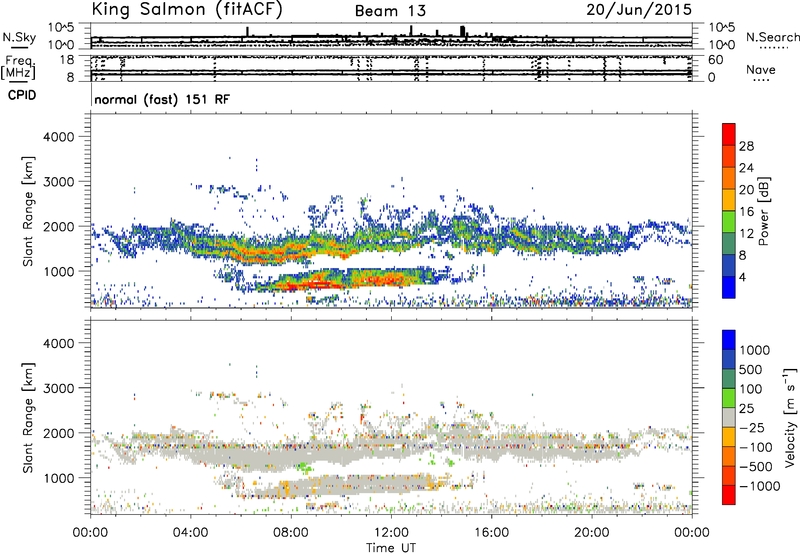Click the Time UT axis label

point(391,548)
